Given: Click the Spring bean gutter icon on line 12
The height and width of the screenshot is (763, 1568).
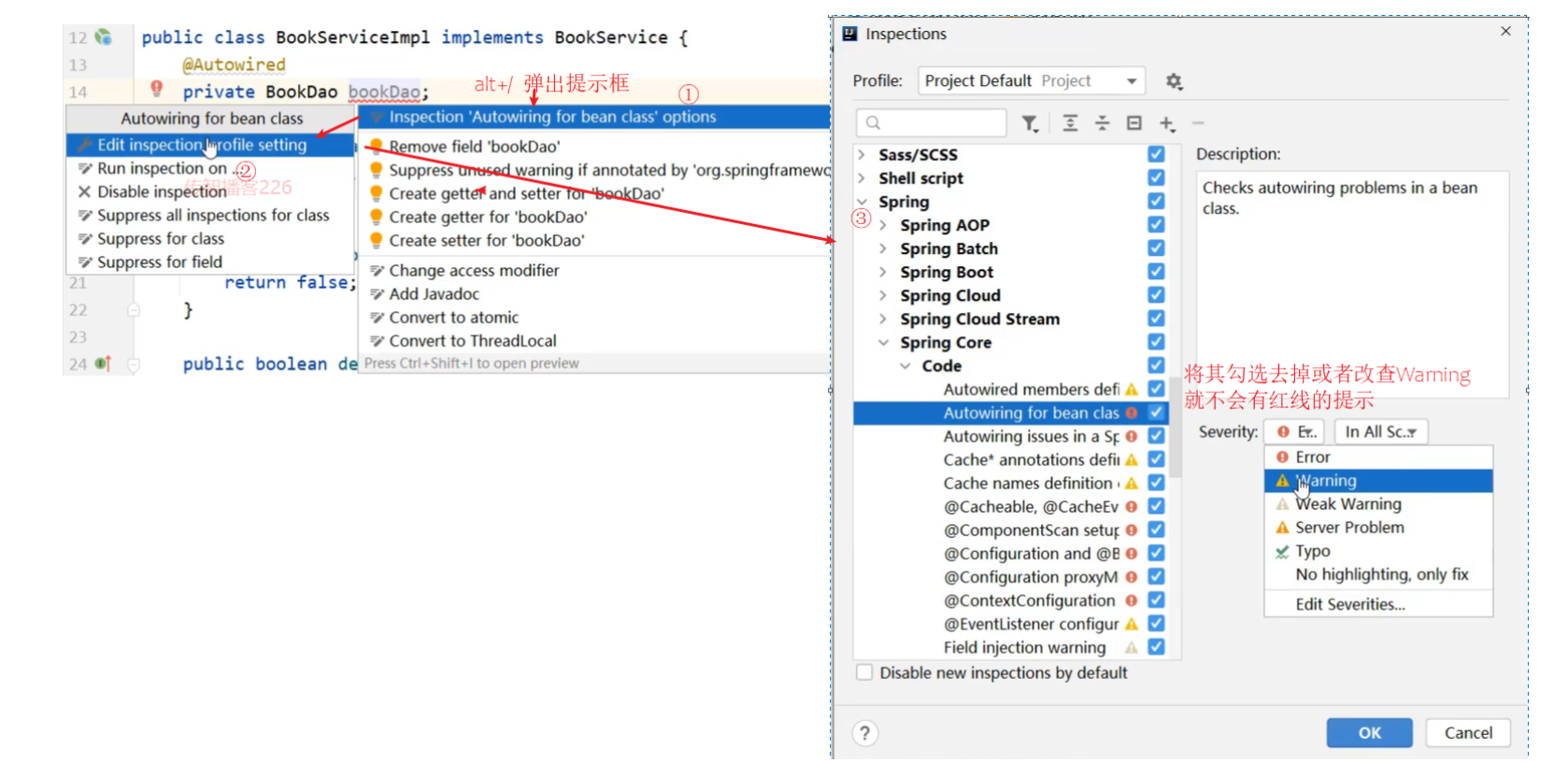Looking at the screenshot, I should 103,37.
